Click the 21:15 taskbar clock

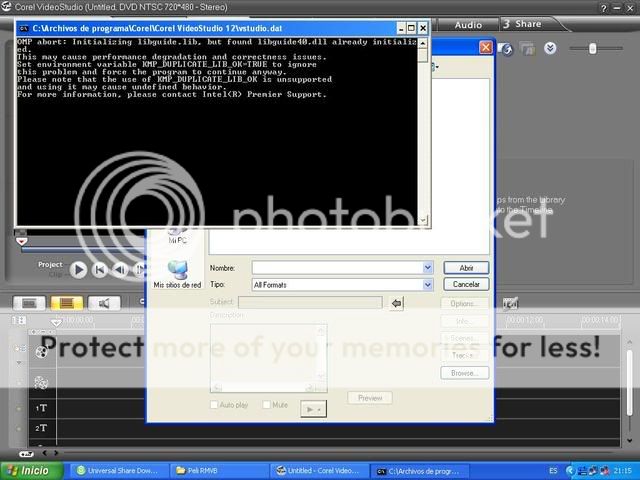tap(622, 471)
